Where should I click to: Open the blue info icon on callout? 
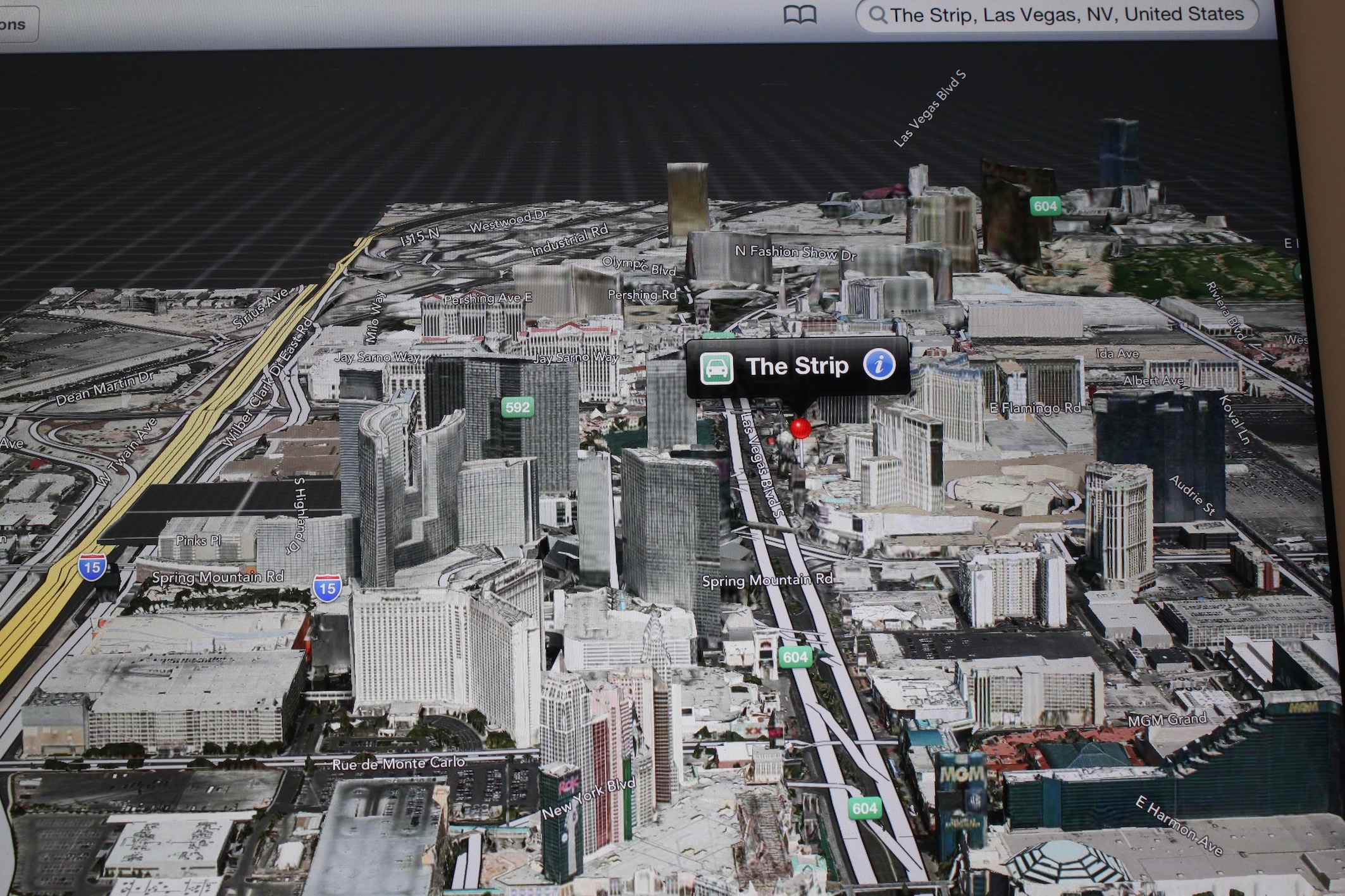(x=879, y=365)
